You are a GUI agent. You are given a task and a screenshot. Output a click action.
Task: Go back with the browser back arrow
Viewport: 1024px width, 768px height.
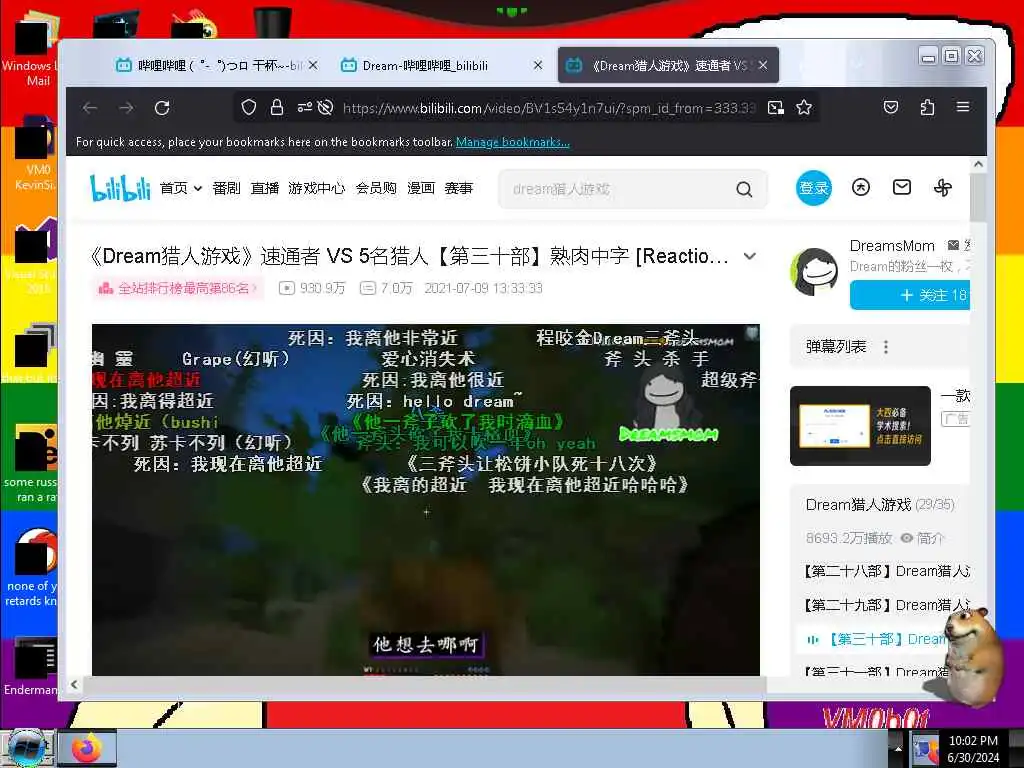90,108
